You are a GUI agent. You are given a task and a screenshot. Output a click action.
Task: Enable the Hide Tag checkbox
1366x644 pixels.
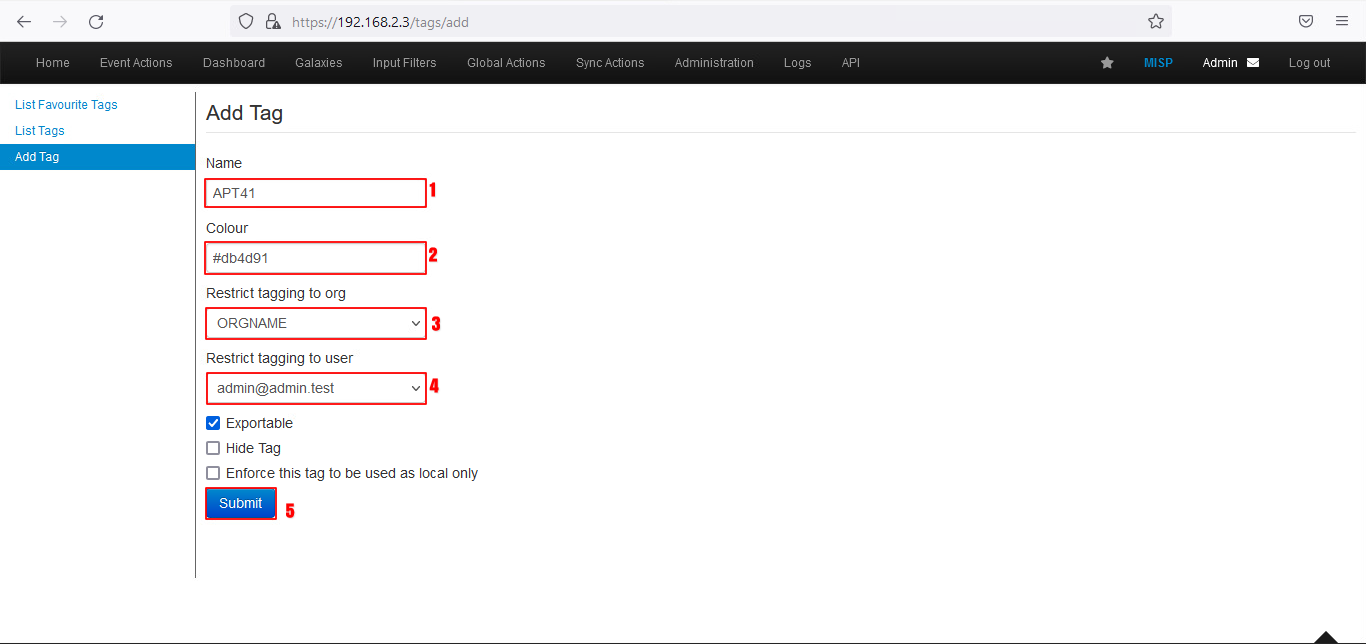(213, 448)
